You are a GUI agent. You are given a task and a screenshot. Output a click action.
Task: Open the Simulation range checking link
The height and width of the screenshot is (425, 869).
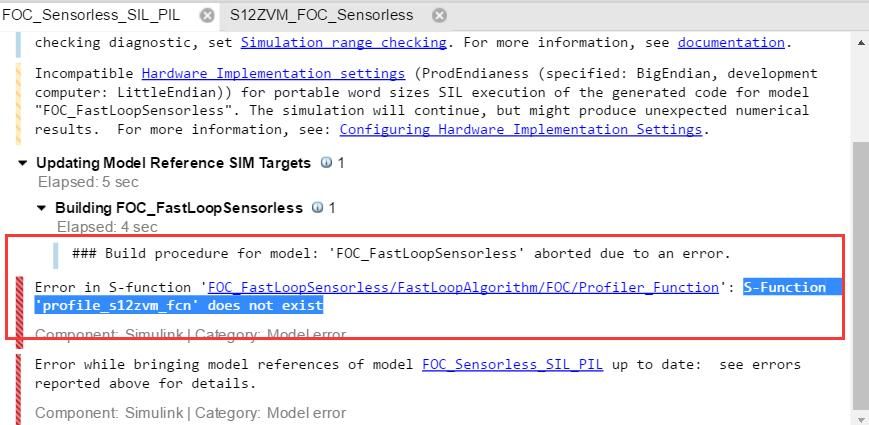pyautogui.click(x=343, y=42)
